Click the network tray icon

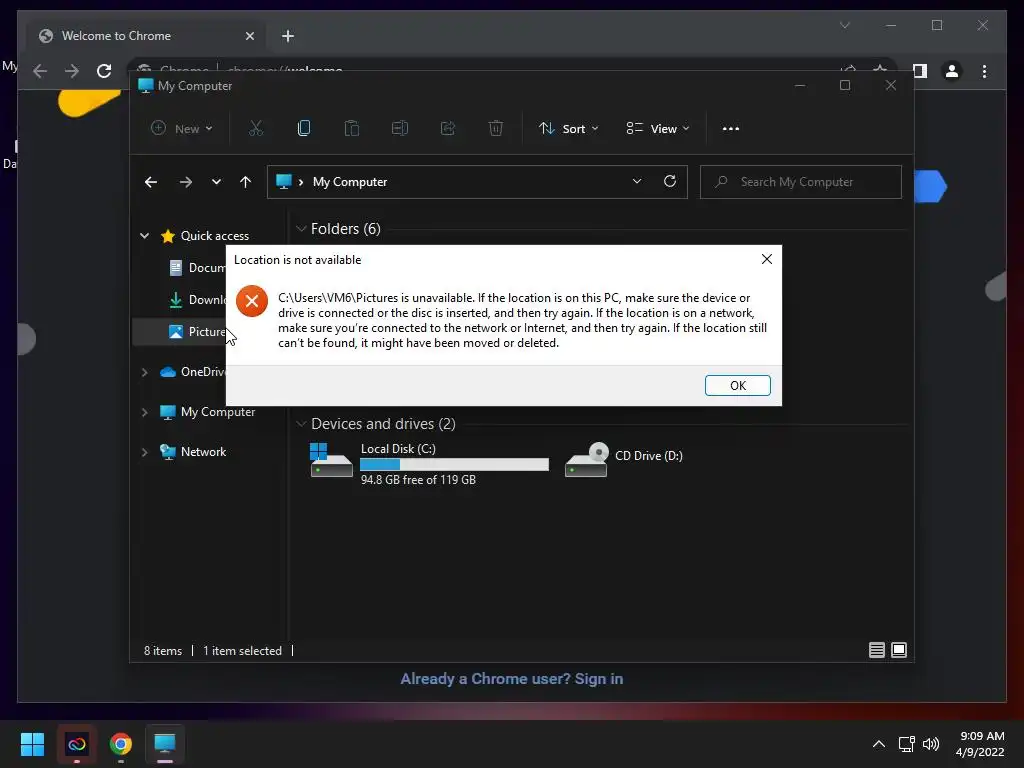[906, 744]
